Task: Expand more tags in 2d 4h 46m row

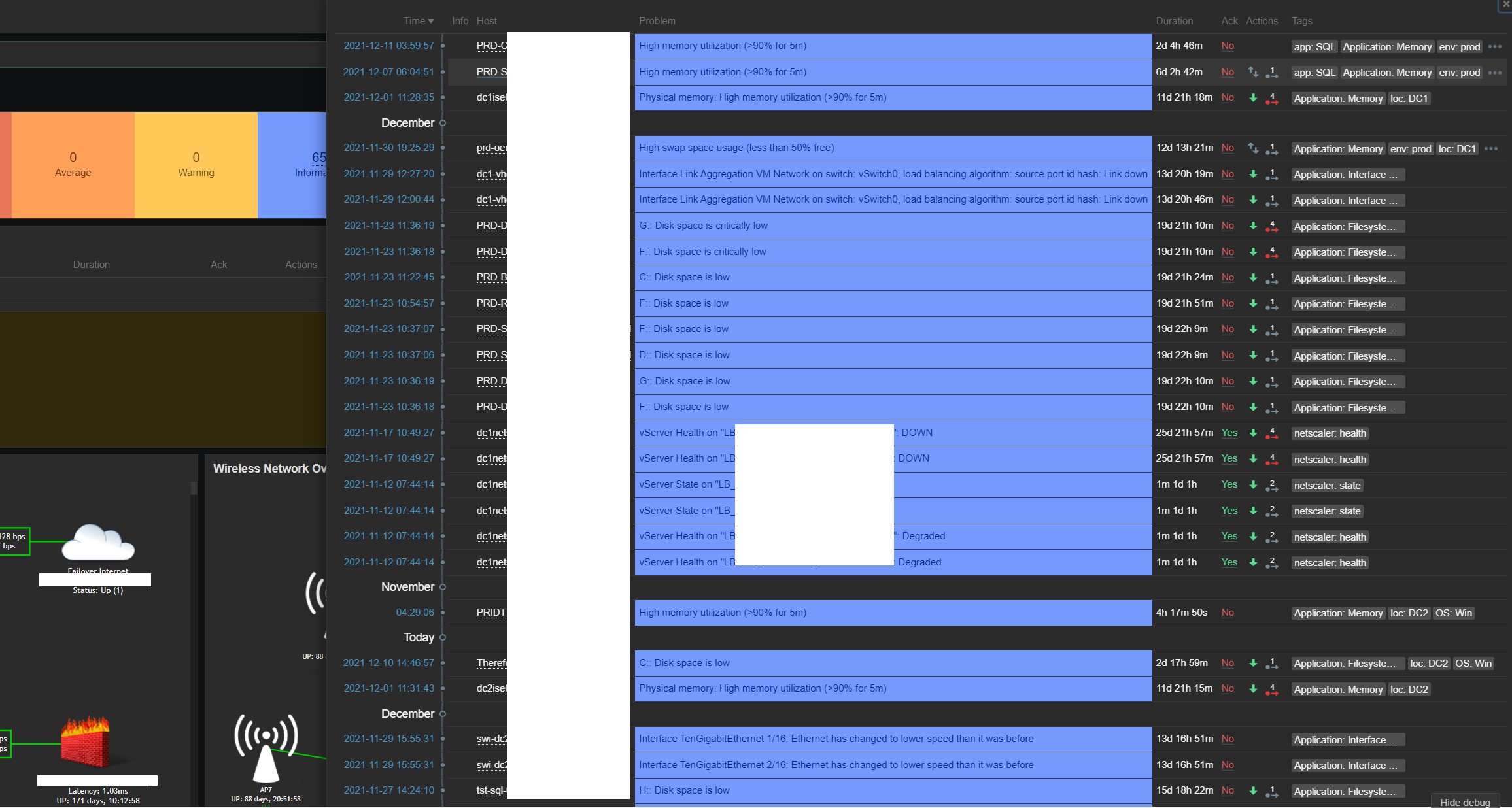Action: pos(1495,46)
